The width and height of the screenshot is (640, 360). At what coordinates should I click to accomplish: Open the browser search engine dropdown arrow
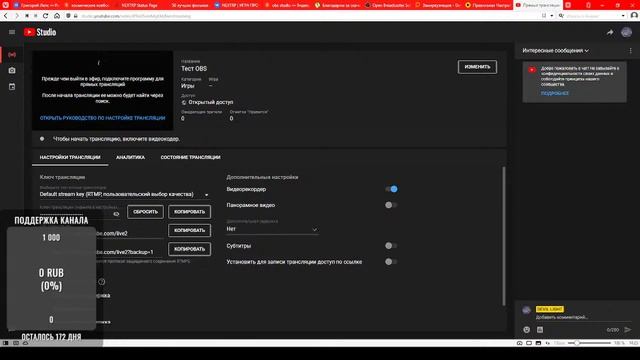tap(623, 16)
